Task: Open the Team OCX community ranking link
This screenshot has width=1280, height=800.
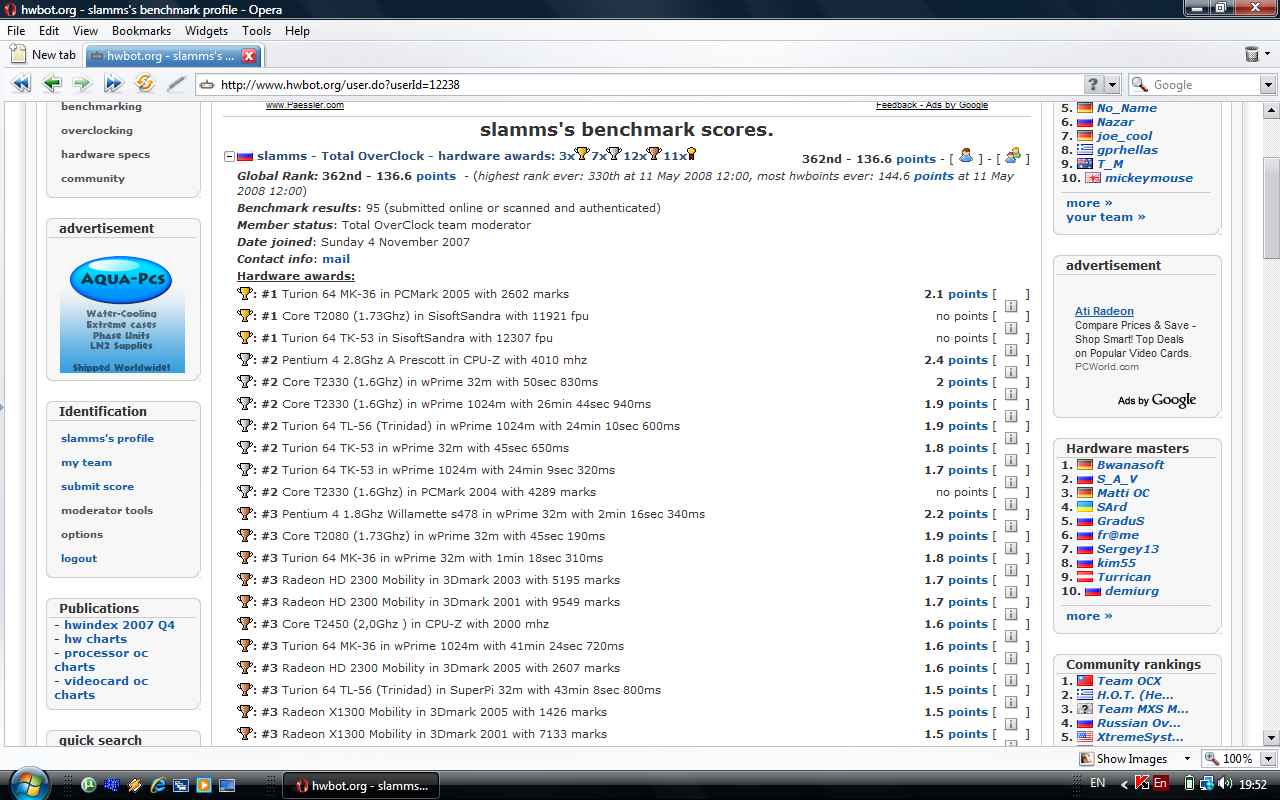Action: pyautogui.click(x=1129, y=681)
